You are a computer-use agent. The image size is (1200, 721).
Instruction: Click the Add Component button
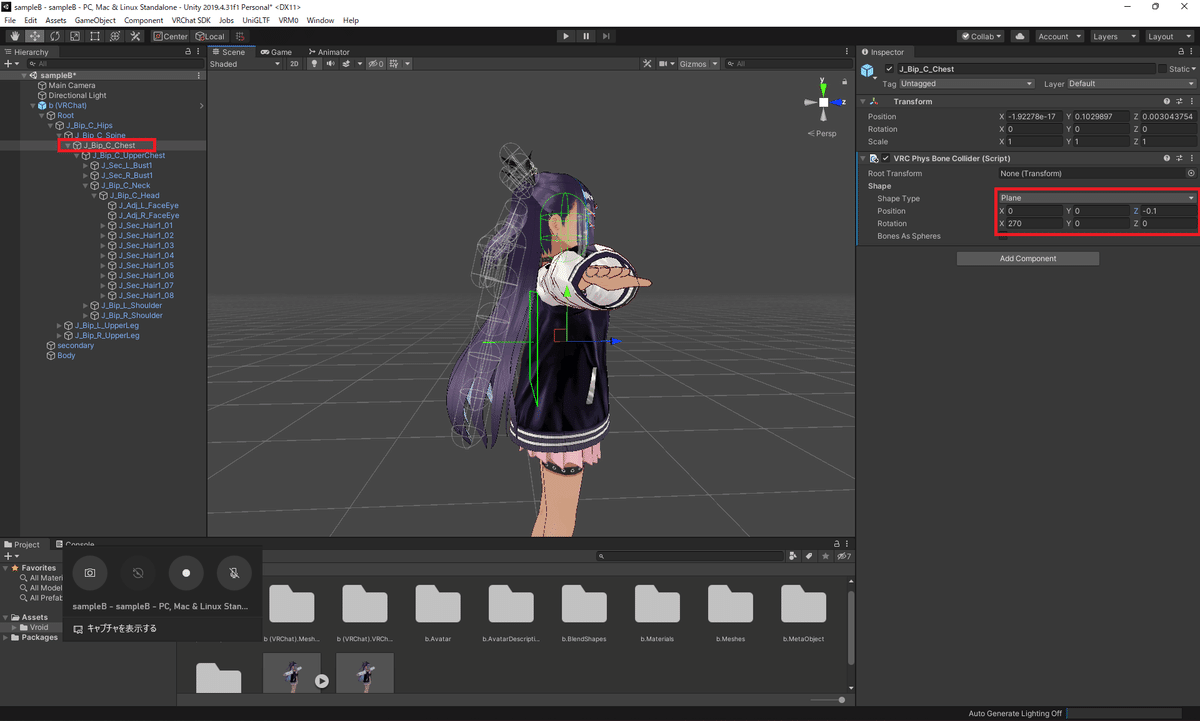coord(1028,258)
